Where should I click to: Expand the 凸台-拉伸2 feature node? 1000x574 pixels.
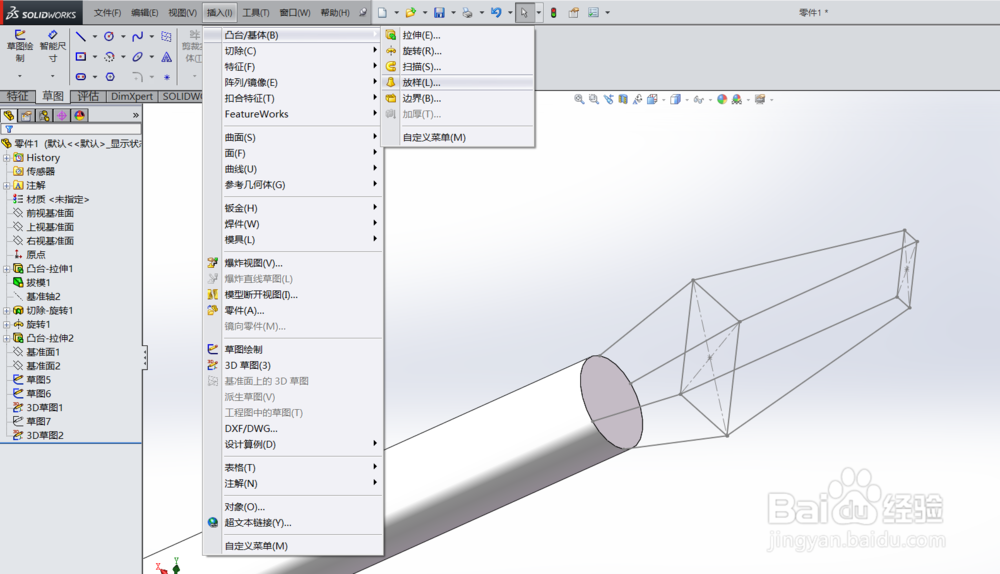click(x=6, y=338)
